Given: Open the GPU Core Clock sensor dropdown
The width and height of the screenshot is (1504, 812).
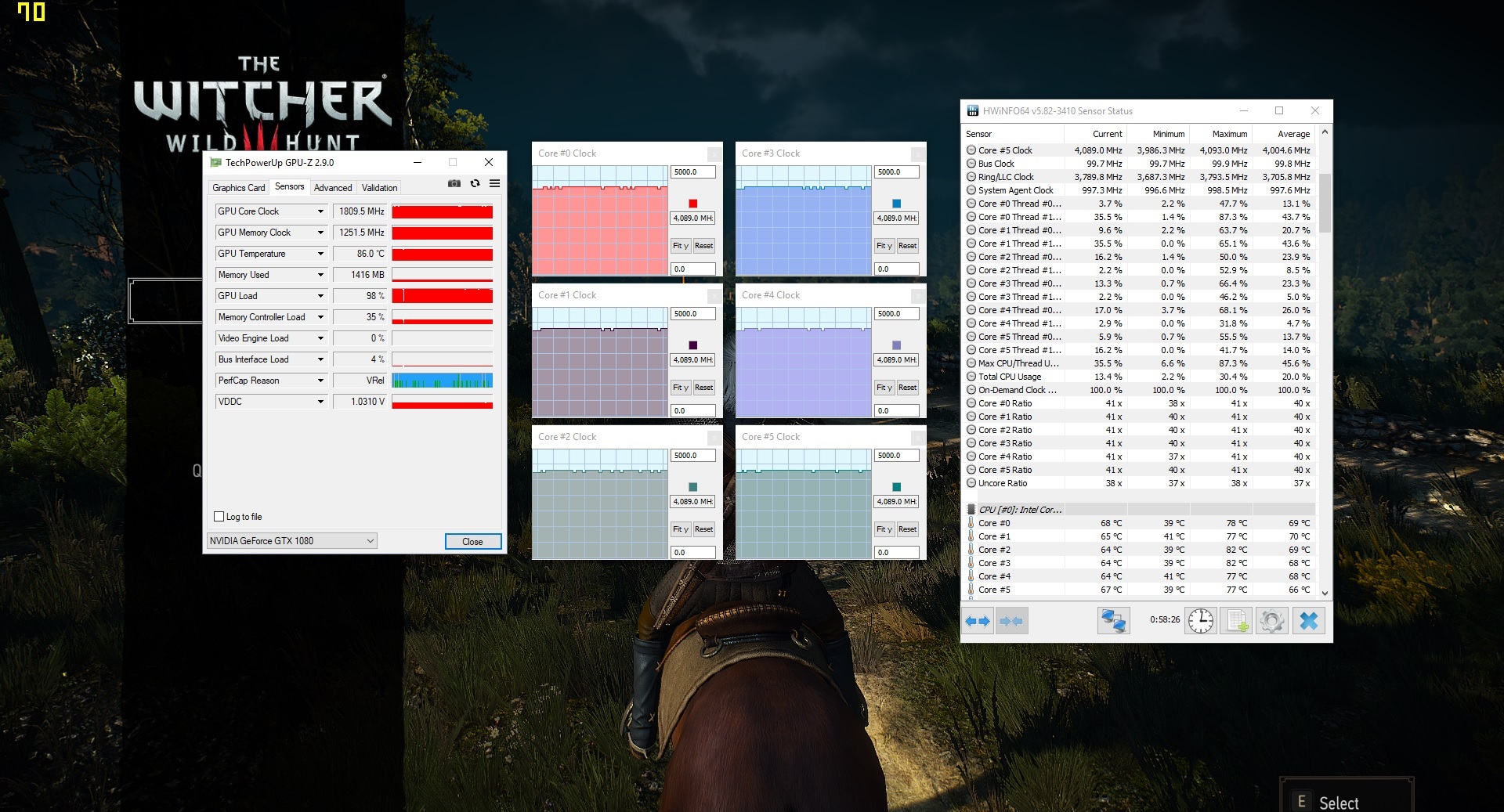Looking at the screenshot, I should click(x=320, y=211).
